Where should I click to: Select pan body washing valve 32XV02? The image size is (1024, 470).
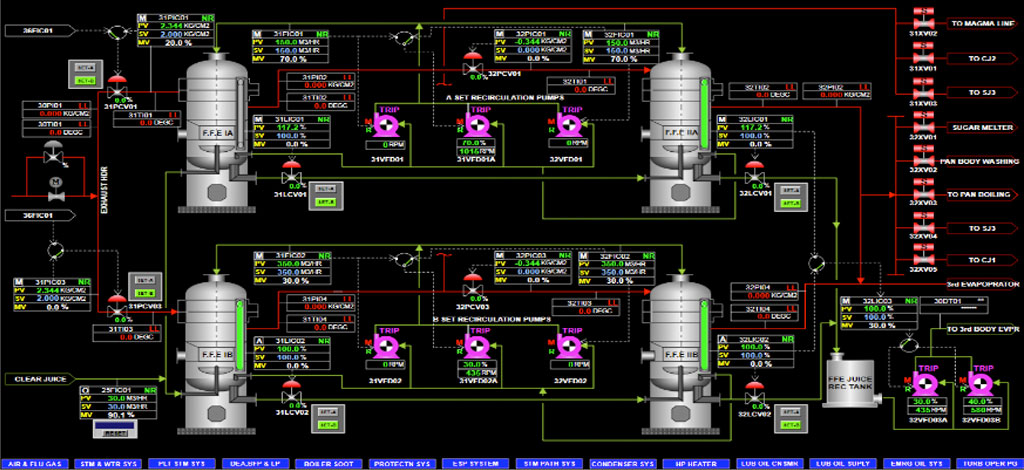pyautogui.click(x=924, y=157)
